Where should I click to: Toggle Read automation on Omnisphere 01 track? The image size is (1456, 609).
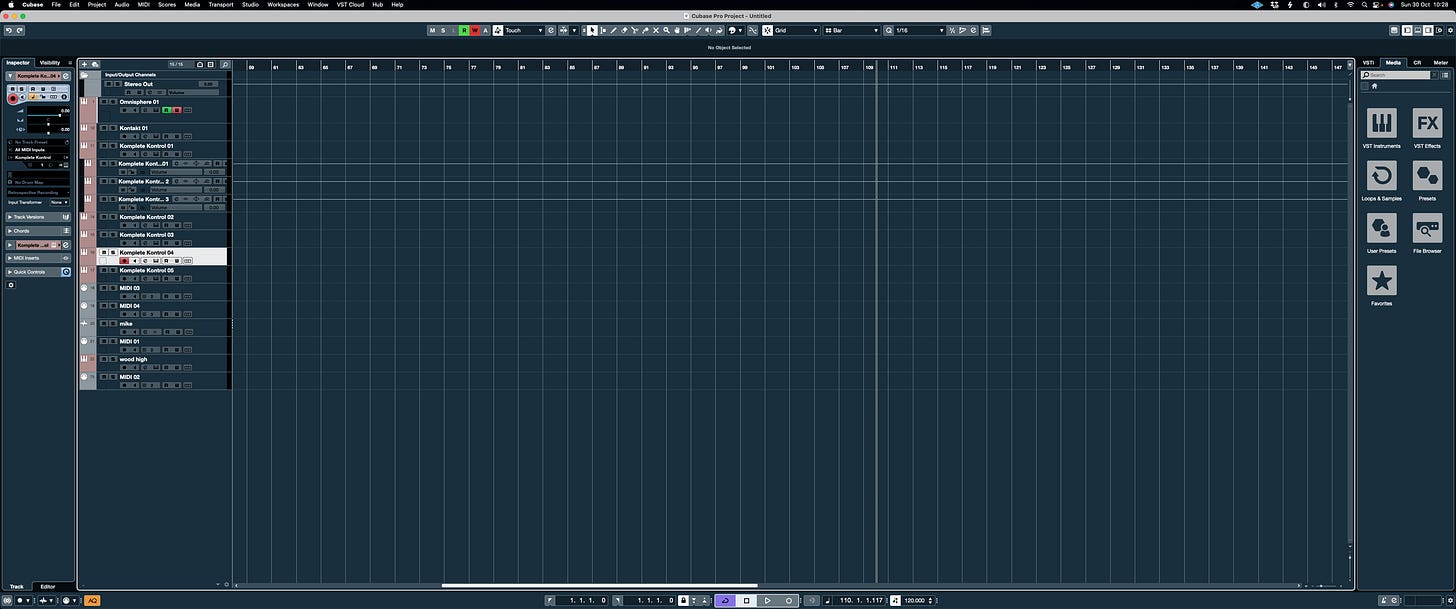tap(166, 110)
